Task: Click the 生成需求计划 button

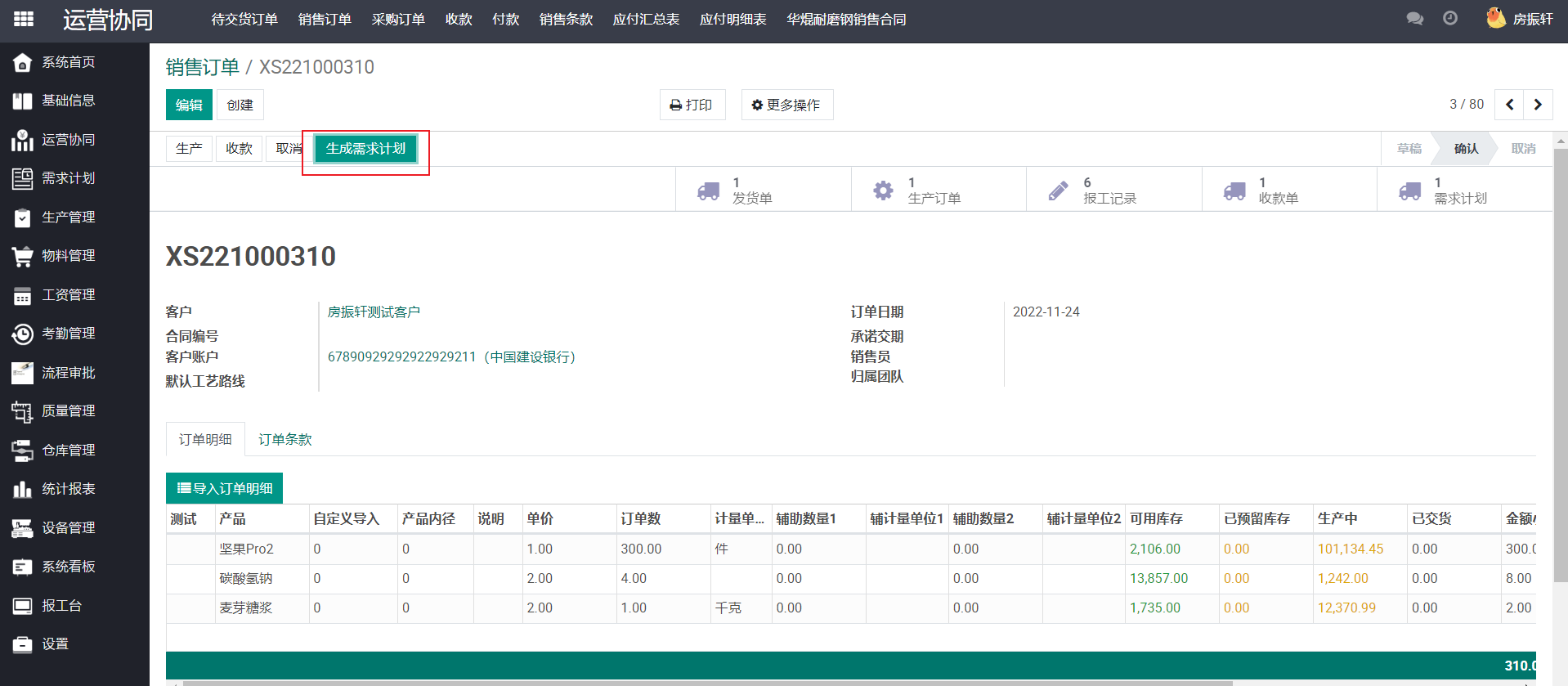Action: click(x=365, y=149)
